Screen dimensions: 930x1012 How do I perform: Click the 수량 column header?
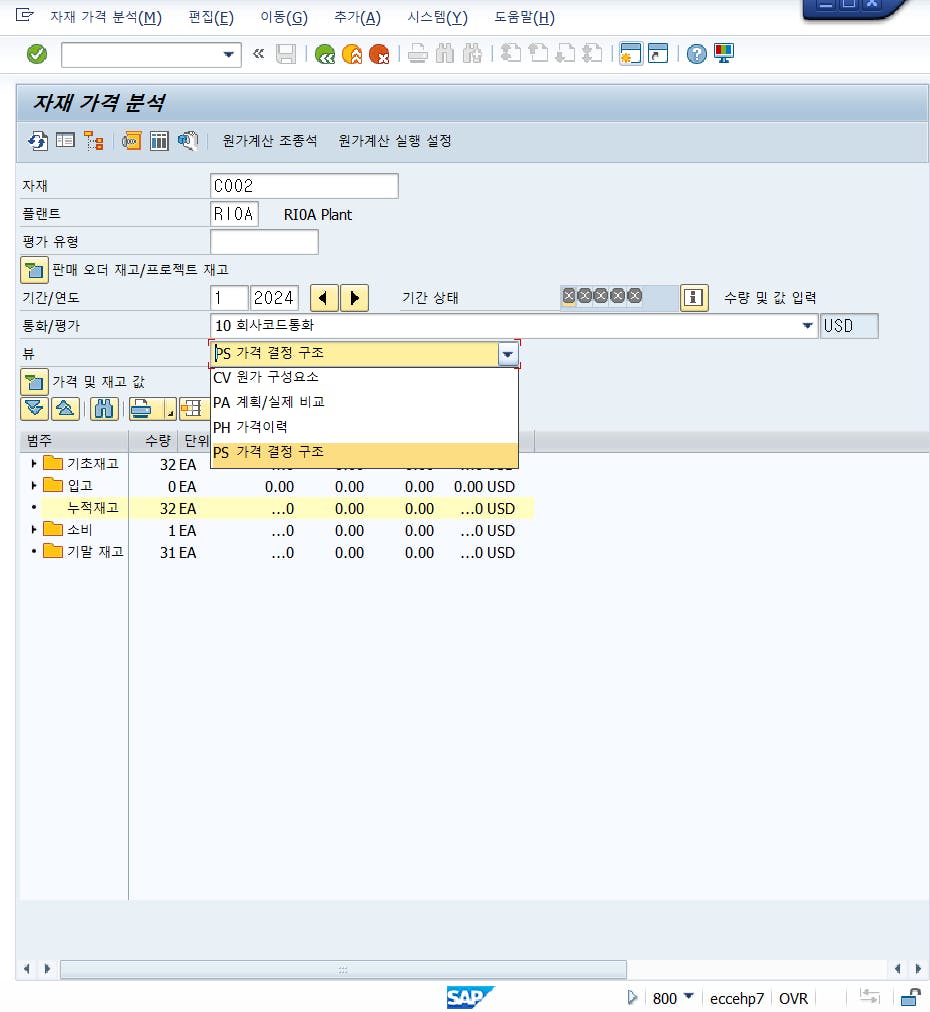(x=153, y=441)
